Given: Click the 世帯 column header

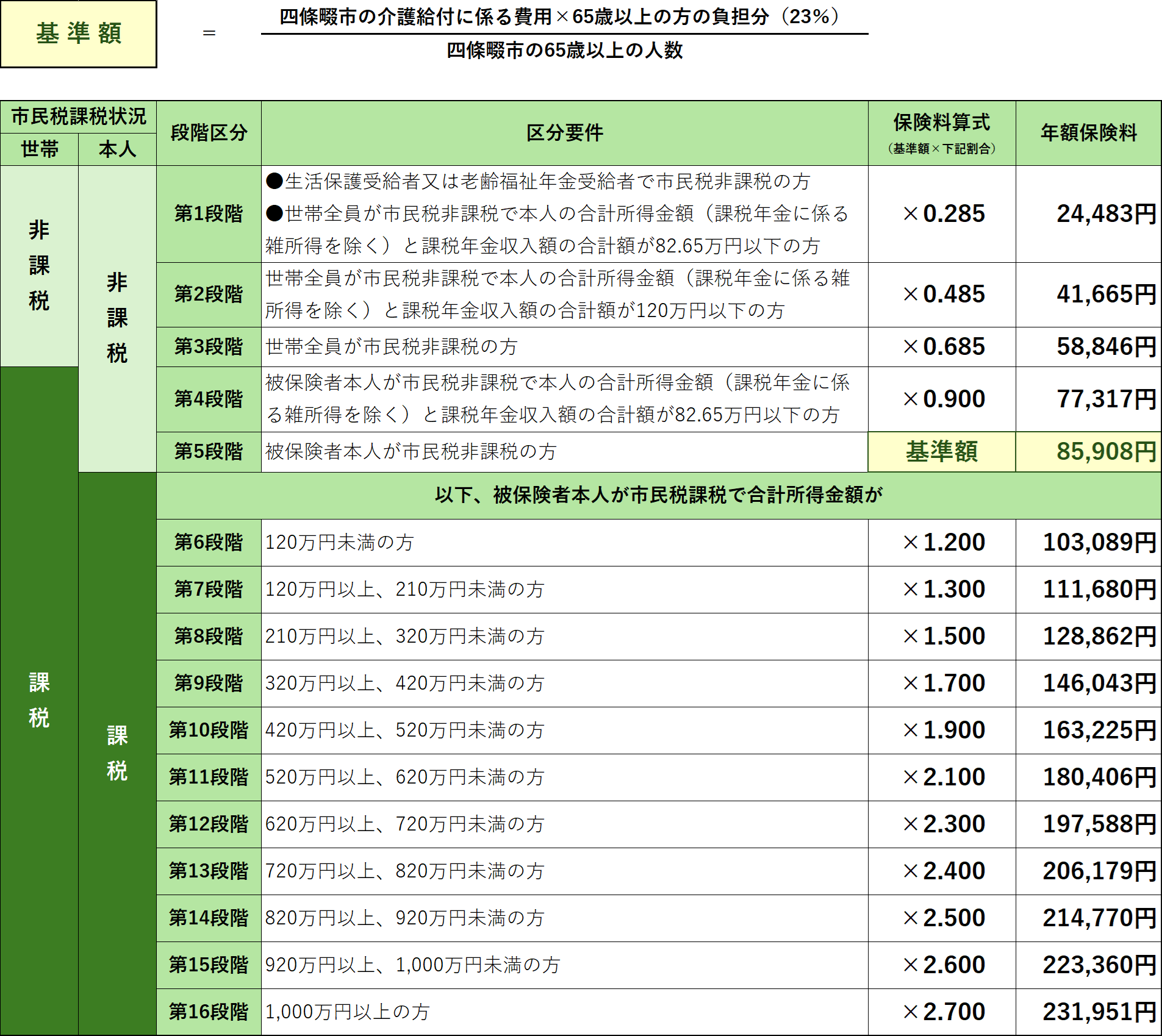Looking at the screenshot, I should click(x=40, y=149).
